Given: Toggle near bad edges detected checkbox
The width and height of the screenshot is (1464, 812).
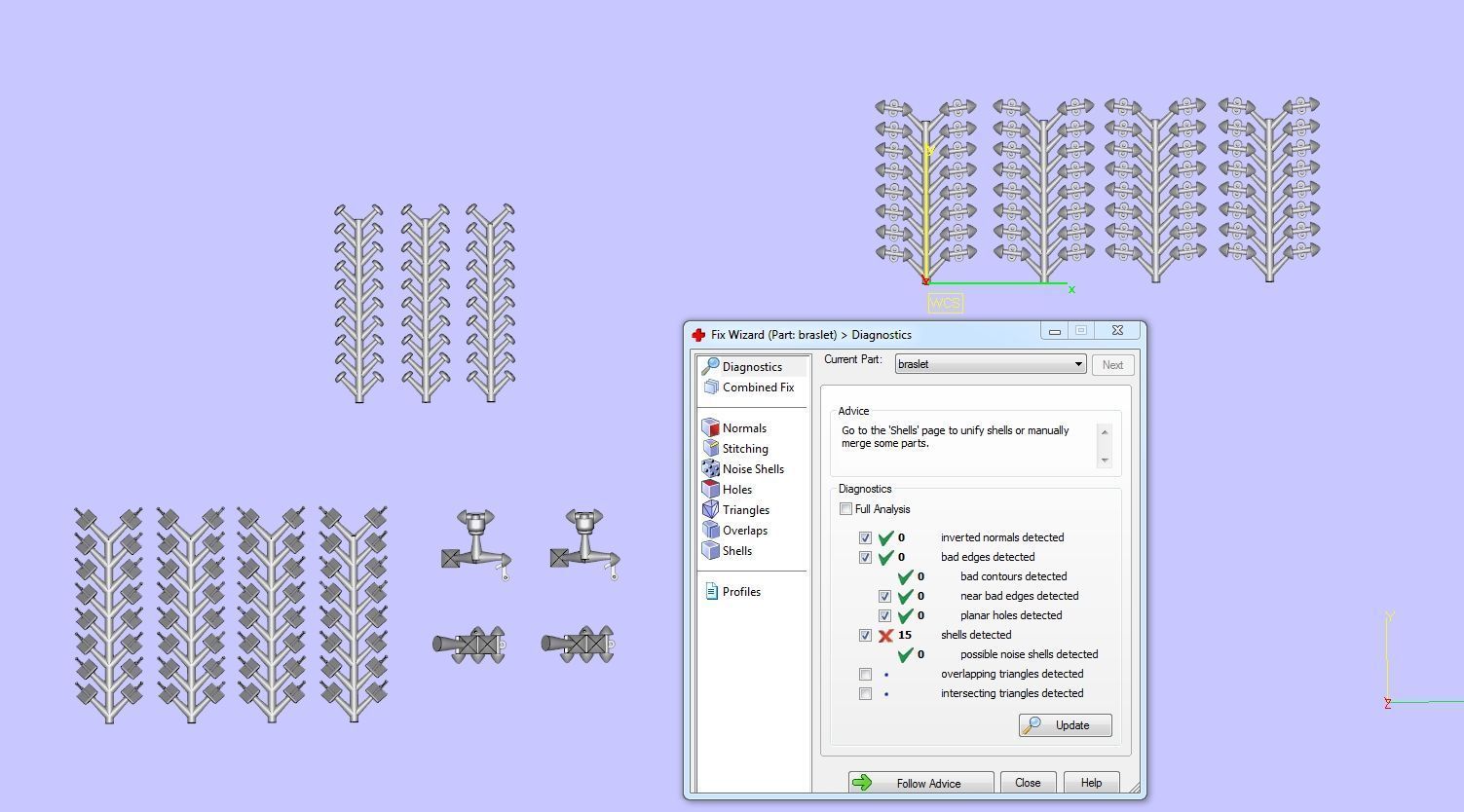Looking at the screenshot, I should (x=884, y=596).
